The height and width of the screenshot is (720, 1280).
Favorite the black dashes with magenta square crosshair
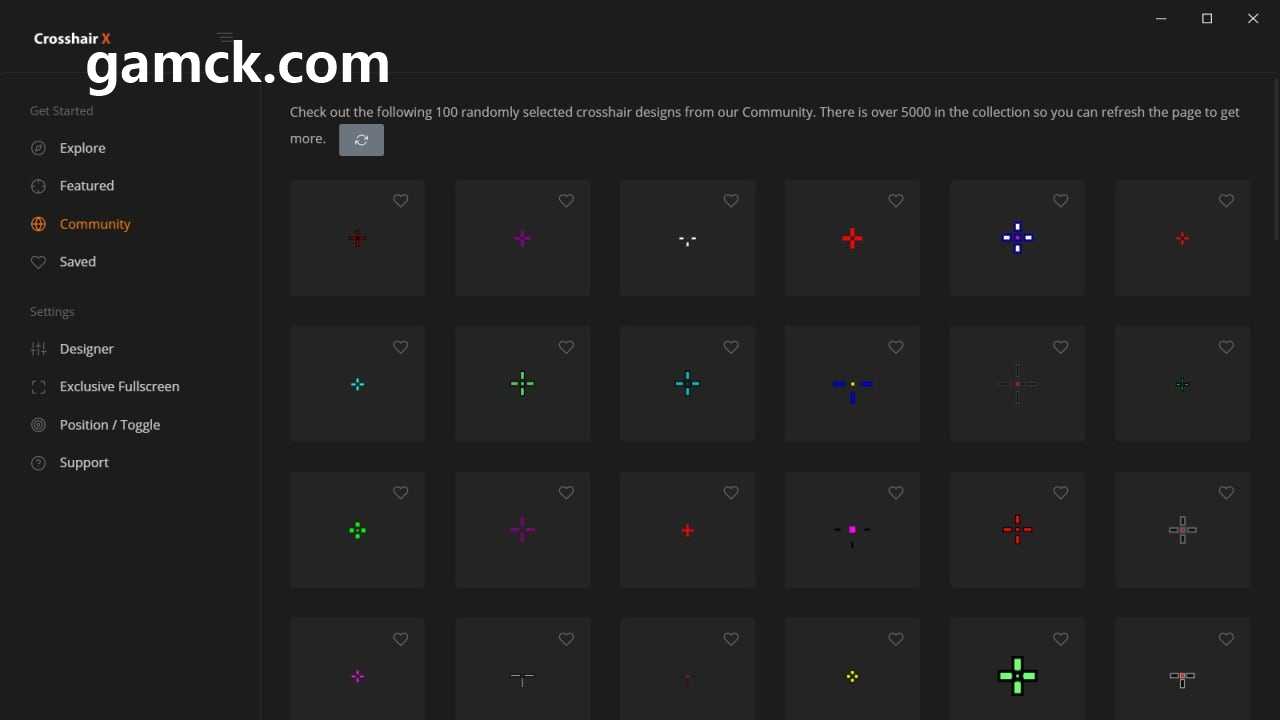coord(896,493)
